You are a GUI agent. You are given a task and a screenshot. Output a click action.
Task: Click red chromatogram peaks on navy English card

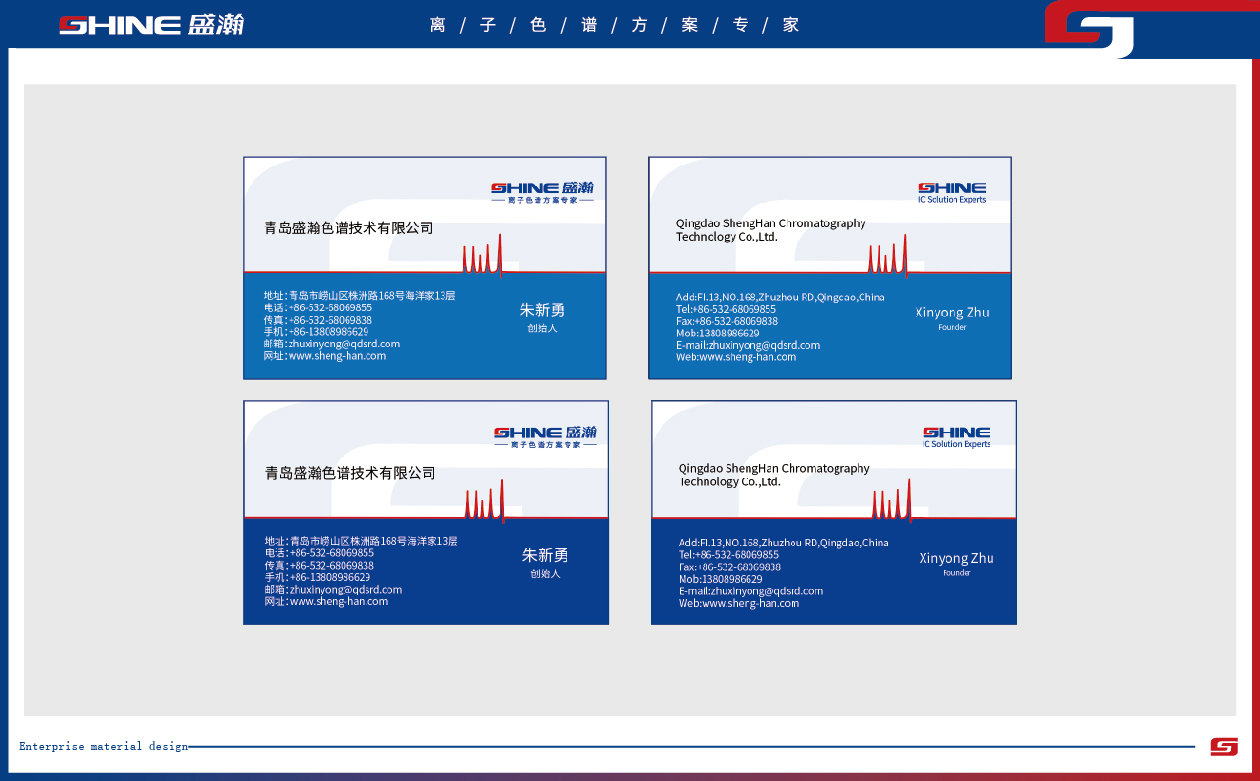[893, 500]
